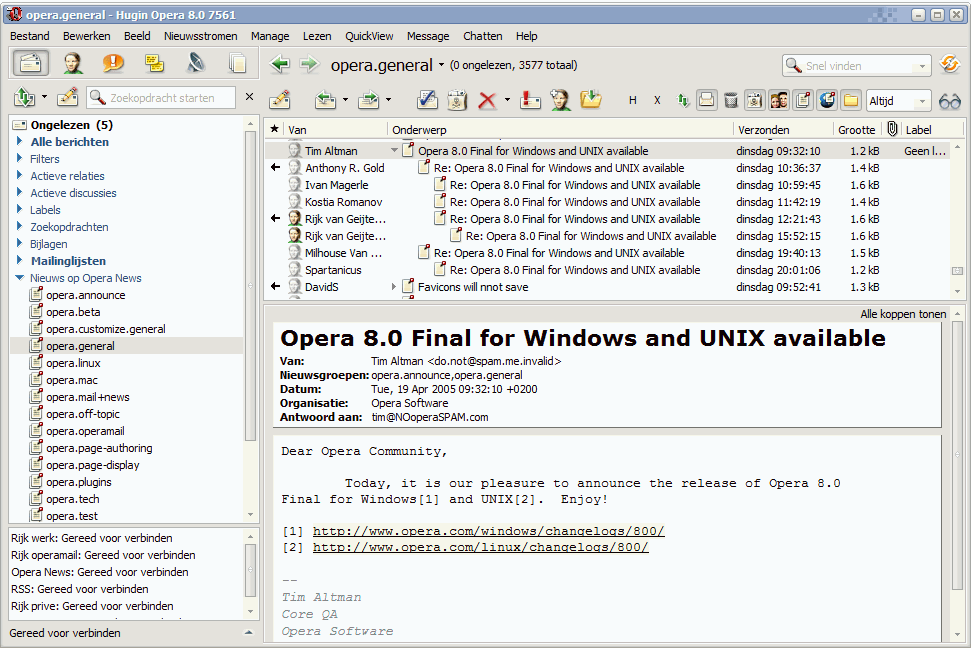
Task: Select the opera.linux newsgroup
Action: [x=73, y=363]
